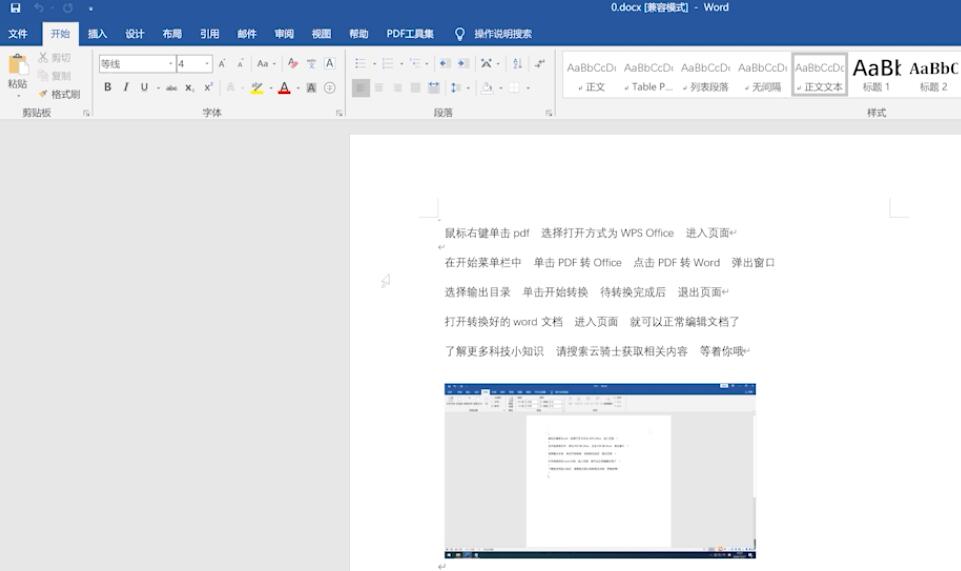Click the multilevel list button
Image resolution: width=961 pixels, height=571 pixels.
[x=416, y=64]
